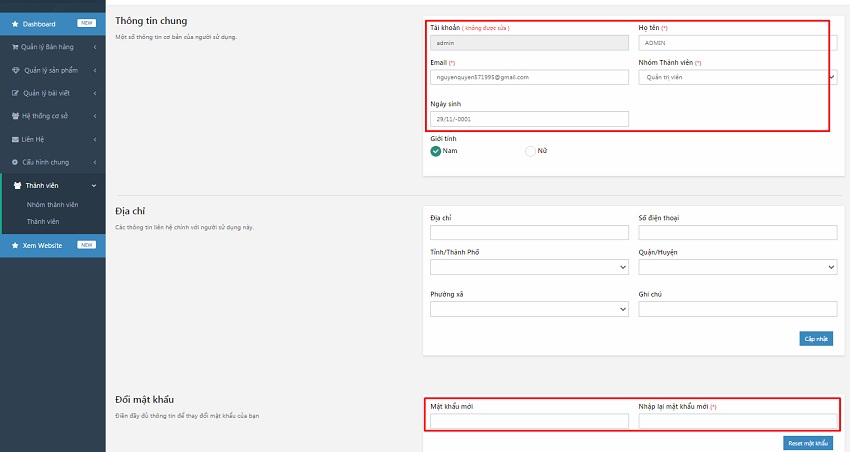Click the edit icon for Quản lý bài viết
This screenshot has height=452, width=850.
point(14,93)
